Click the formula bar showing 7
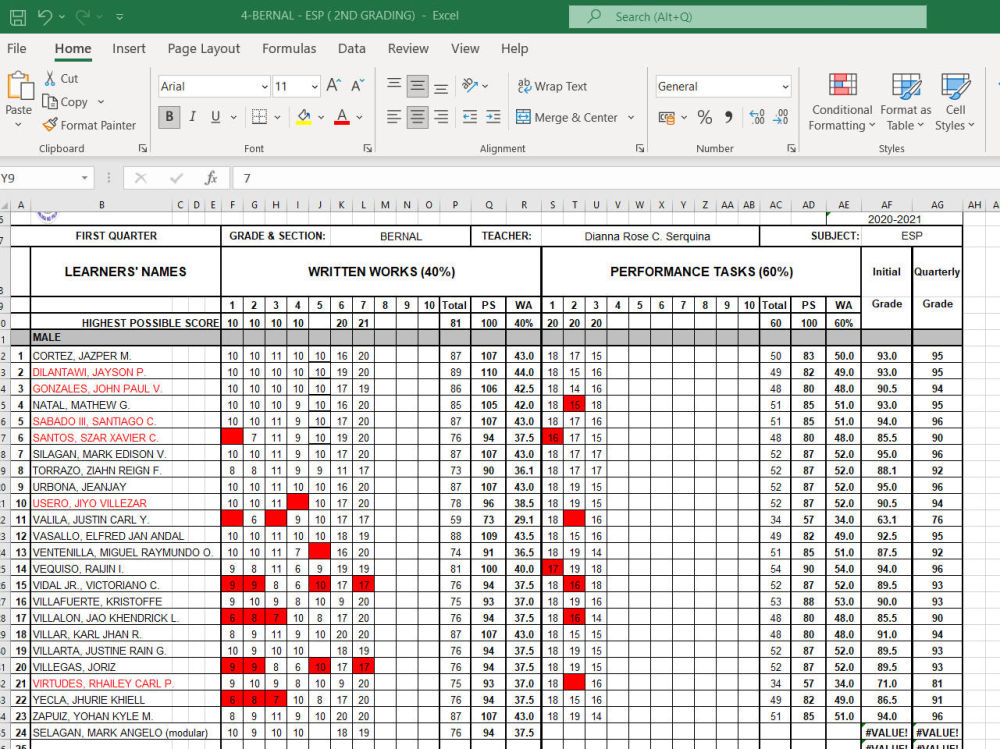The width and height of the screenshot is (1000, 749). (x=615, y=178)
